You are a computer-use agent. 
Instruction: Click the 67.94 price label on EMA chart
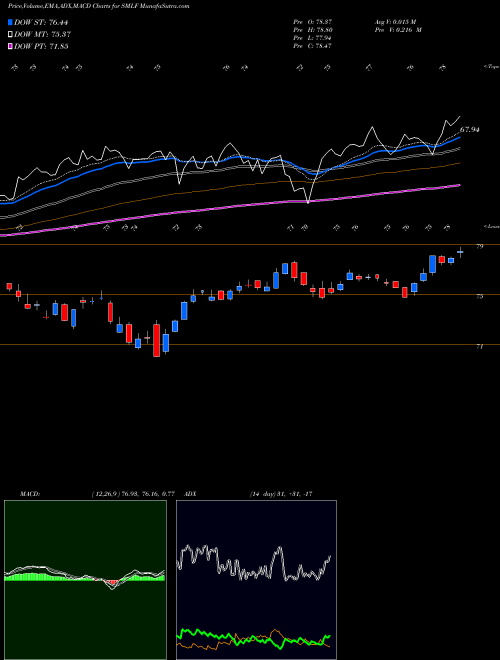[x=470, y=130]
